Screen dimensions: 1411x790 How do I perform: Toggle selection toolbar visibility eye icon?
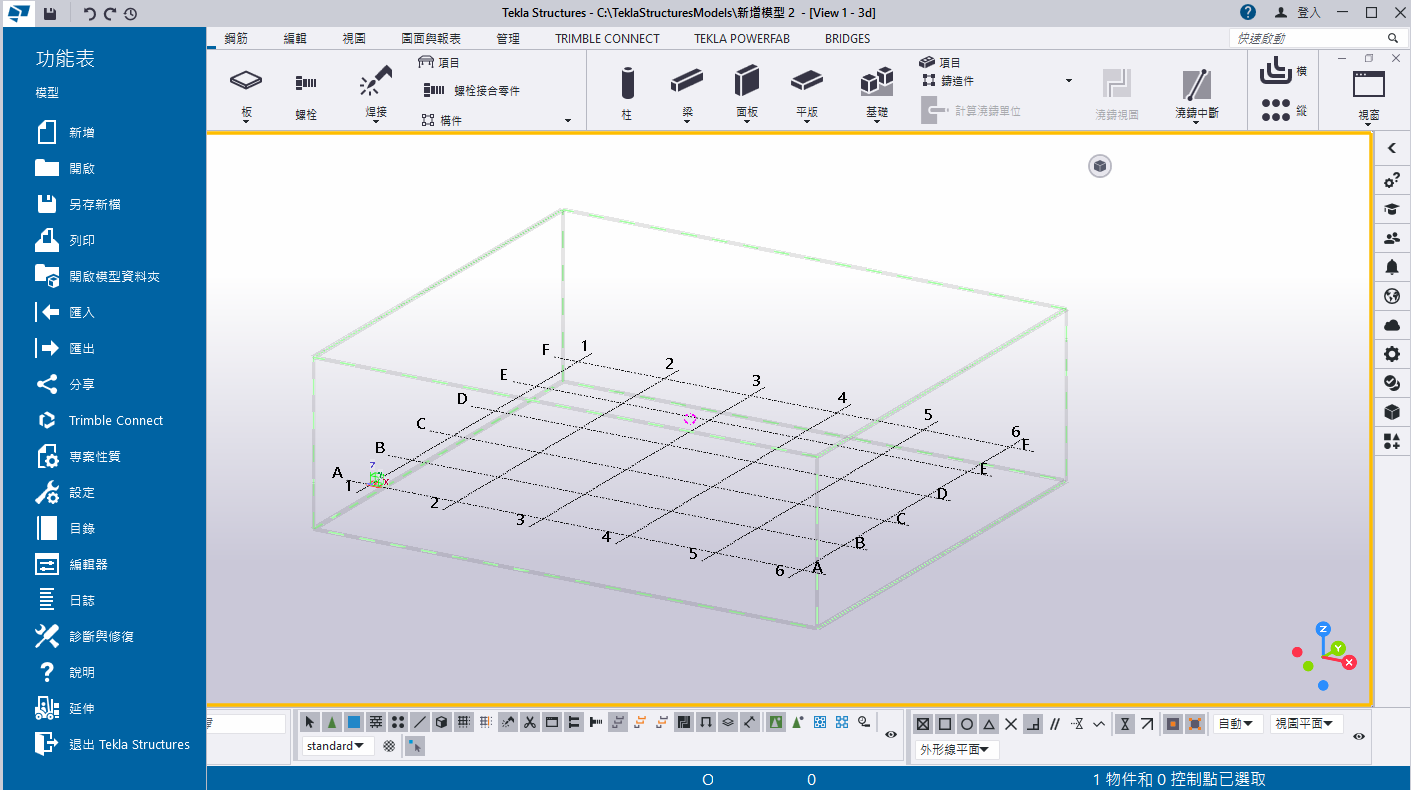[x=891, y=735]
